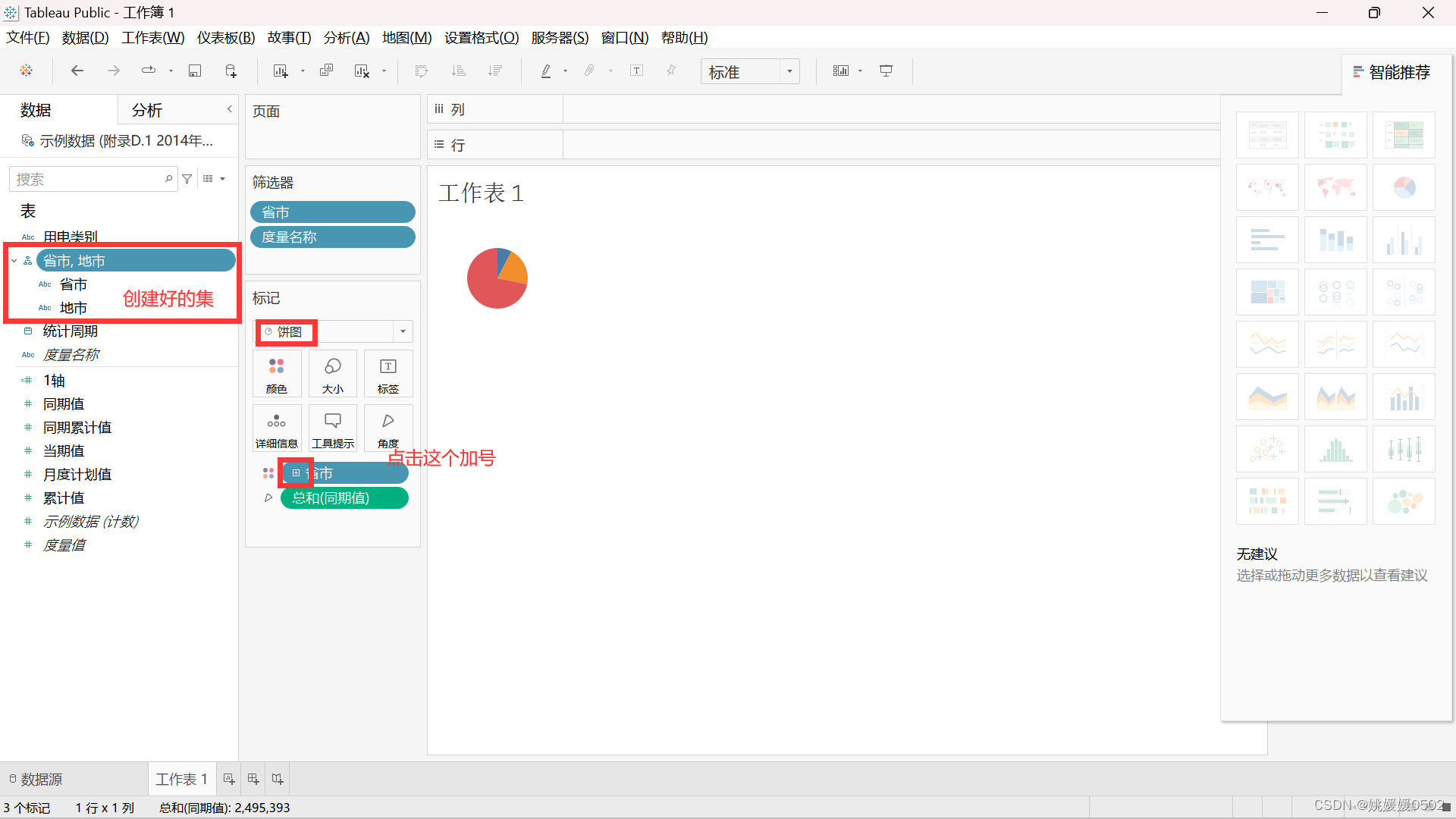
Task: Go to the 数据源 tab
Action: (x=36, y=780)
